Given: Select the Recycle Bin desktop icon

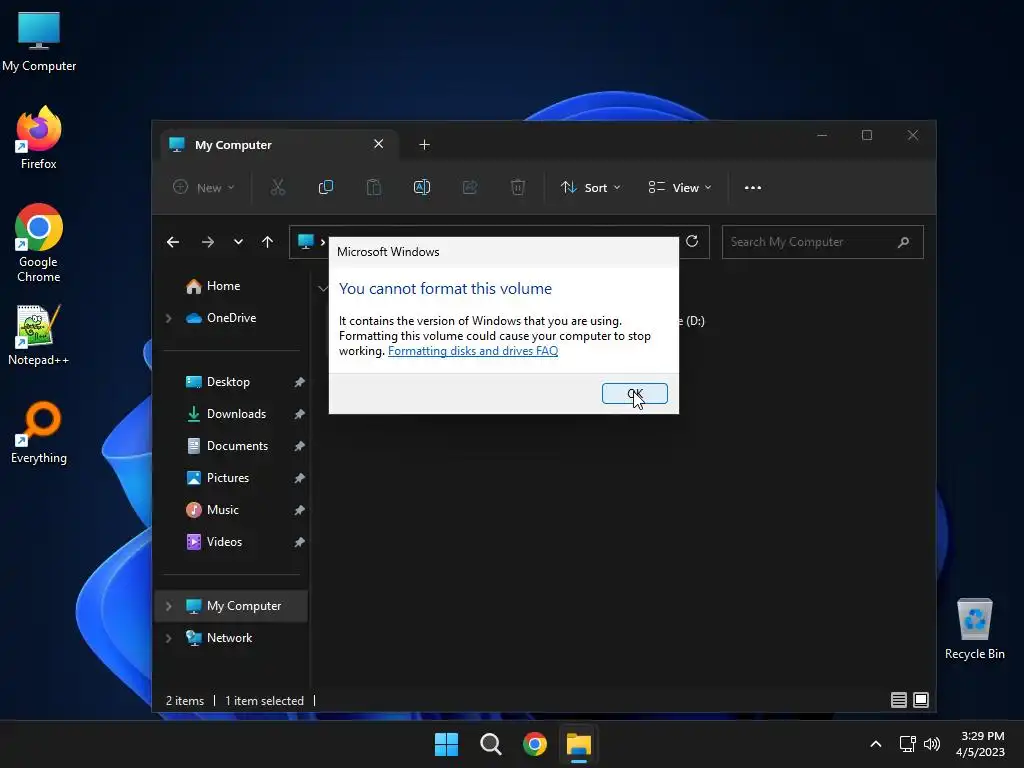Looking at the screenshot, I should tap(974, 629).
